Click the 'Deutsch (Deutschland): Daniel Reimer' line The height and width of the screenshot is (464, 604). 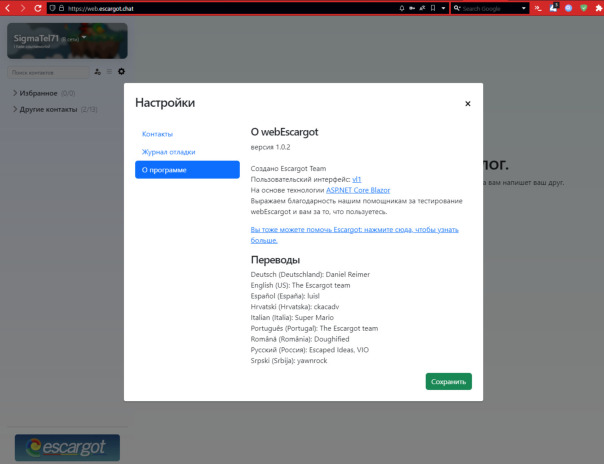310,275
